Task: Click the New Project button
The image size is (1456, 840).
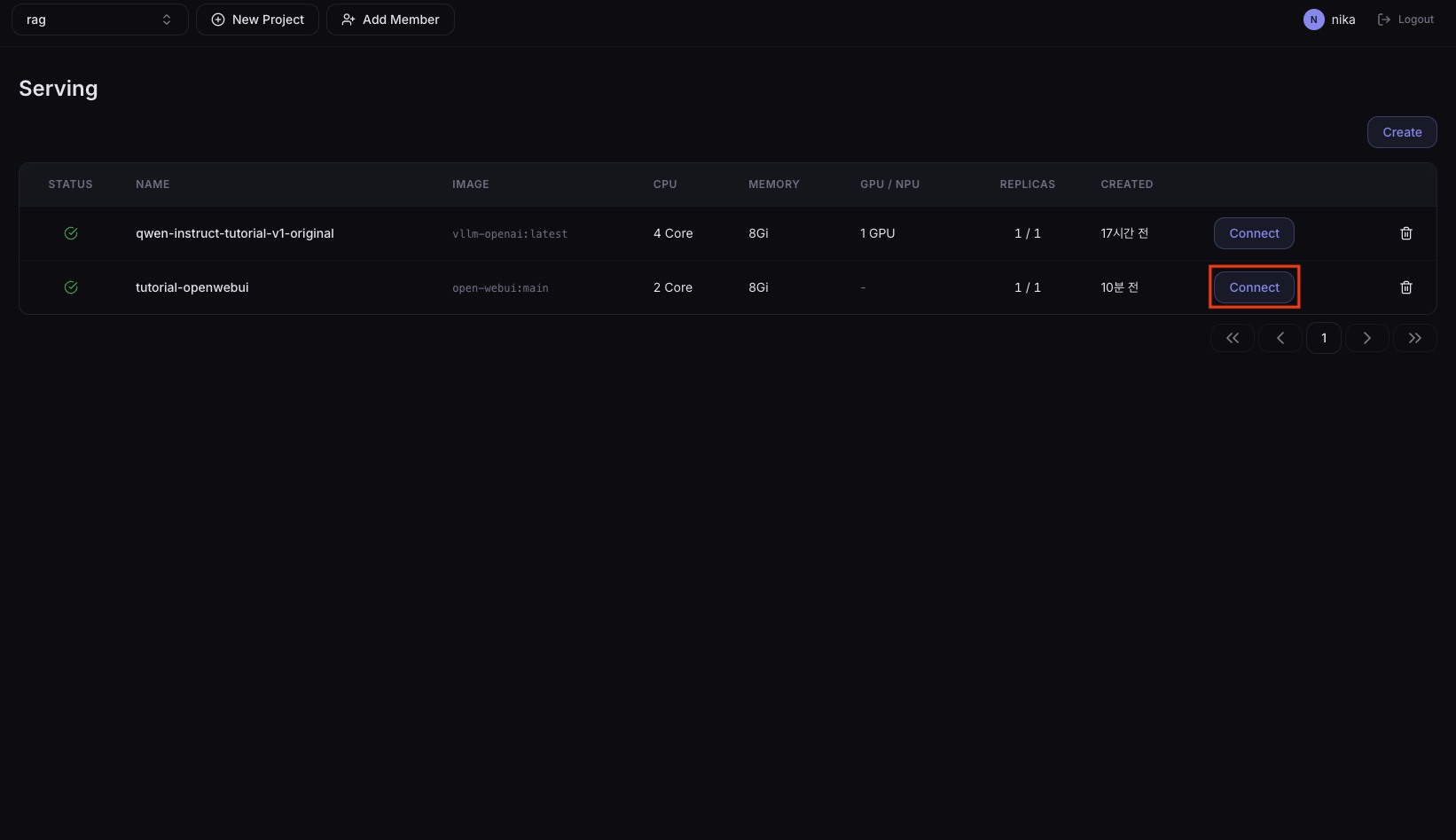Action: 257,20
